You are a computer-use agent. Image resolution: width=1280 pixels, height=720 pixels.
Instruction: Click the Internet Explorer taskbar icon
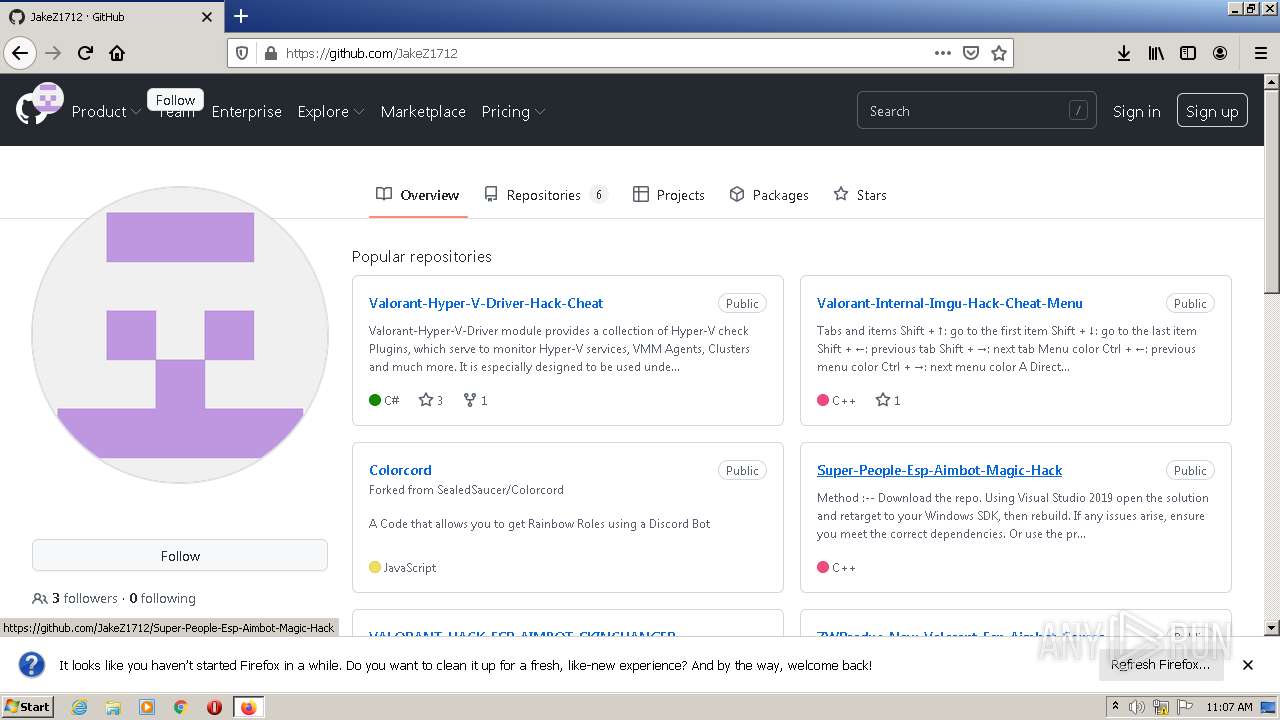pos(79,707)
